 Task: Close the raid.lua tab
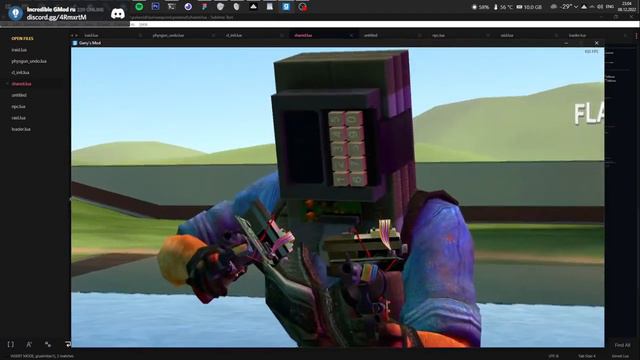[x=556, y=36]
